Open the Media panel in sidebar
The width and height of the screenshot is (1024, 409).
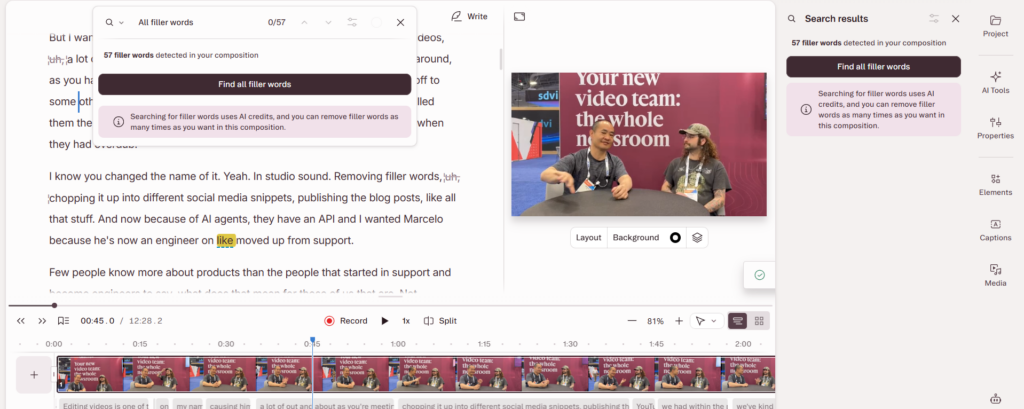click(995, 275)
